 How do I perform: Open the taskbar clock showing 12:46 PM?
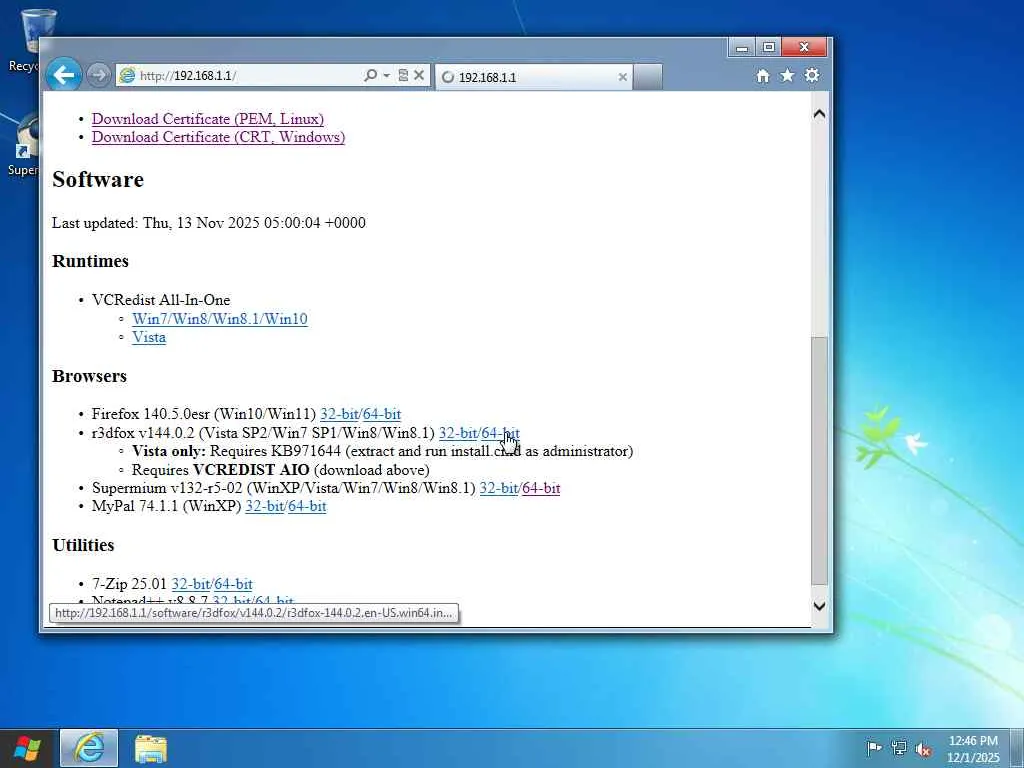(x=973, y=749)
